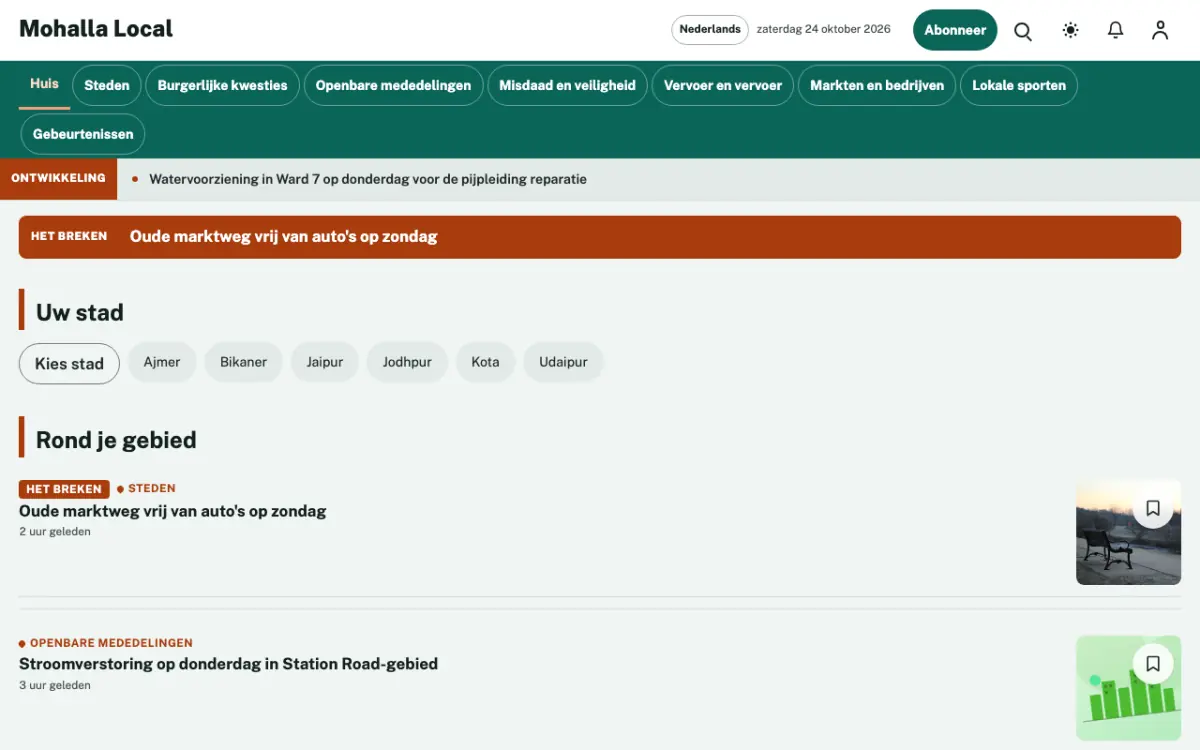Select the Huis tab

[x=44, y=85]
